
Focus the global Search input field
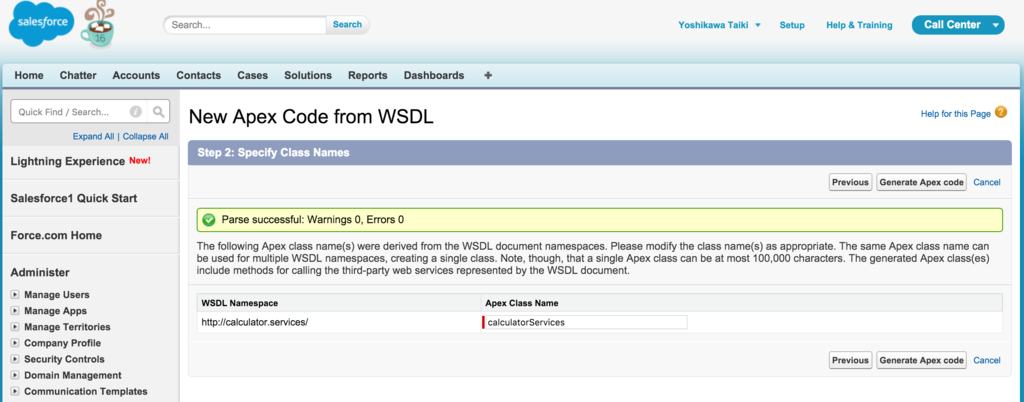[245, 25]
